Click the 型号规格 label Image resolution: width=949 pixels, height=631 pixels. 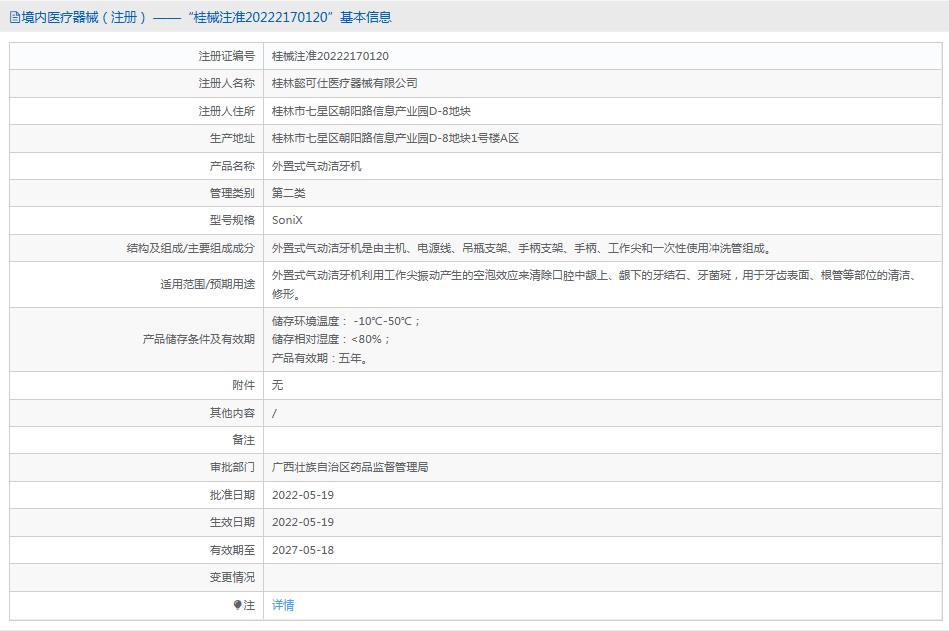232,220
